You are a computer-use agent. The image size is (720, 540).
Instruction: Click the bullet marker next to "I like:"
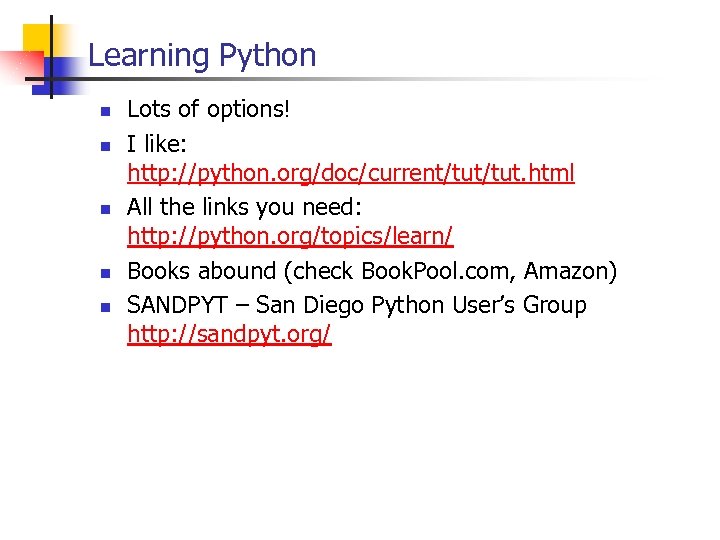click(102, 144)
